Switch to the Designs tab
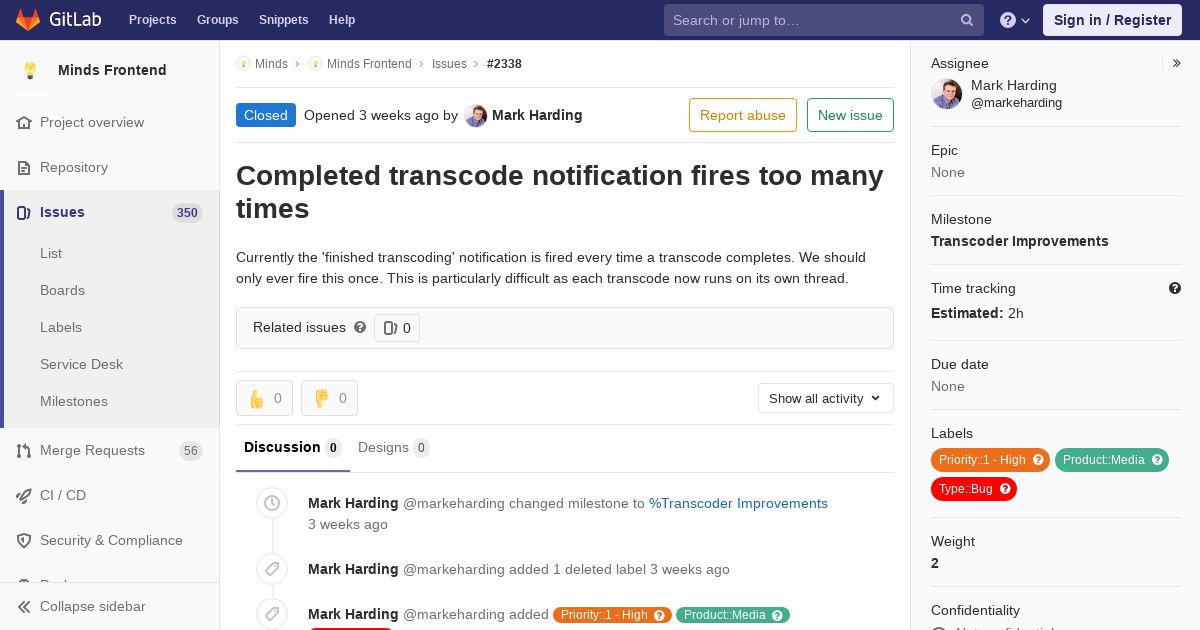This screenshot has height=630, width=1200. tap(394, 447)
